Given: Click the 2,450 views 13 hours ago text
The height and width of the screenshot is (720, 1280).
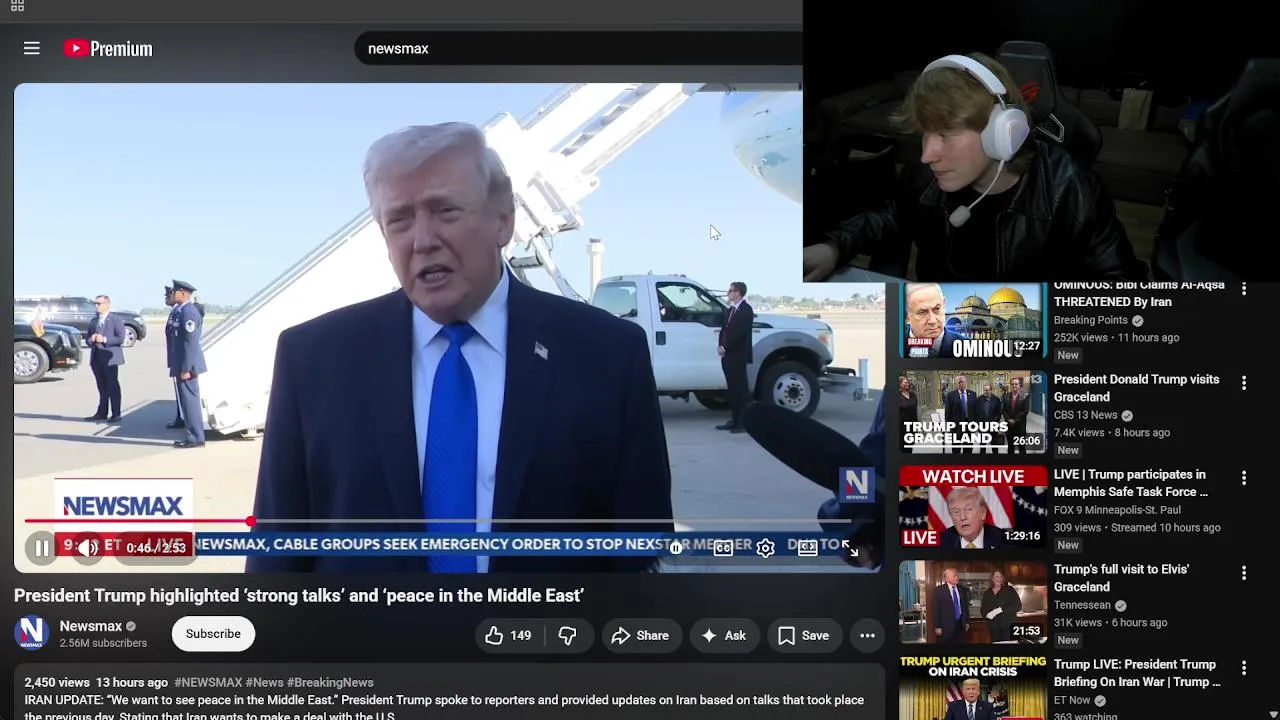Looking at the screenshot, I should tap(96, 682).
